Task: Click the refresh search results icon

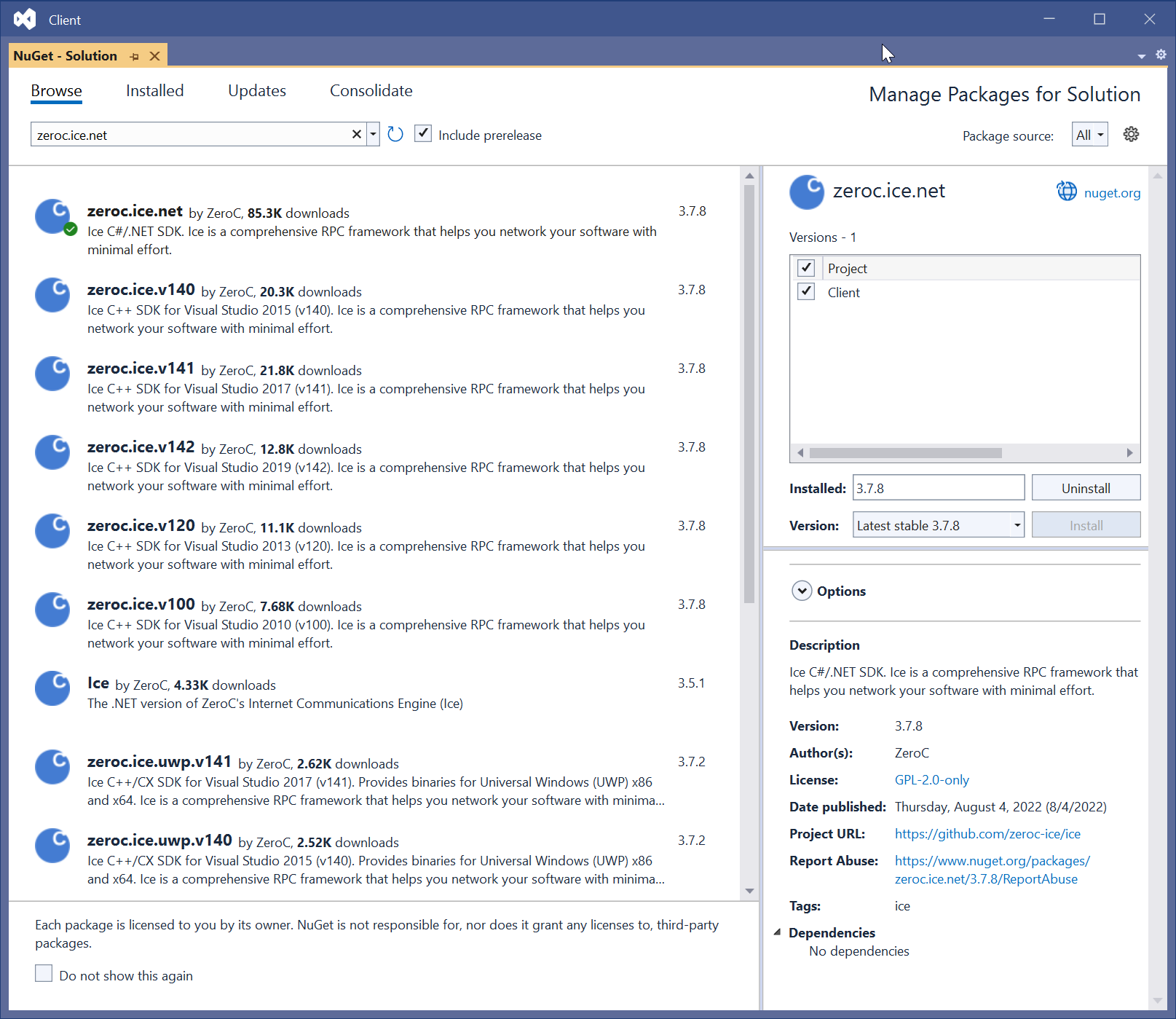Action: click(395, 134)
